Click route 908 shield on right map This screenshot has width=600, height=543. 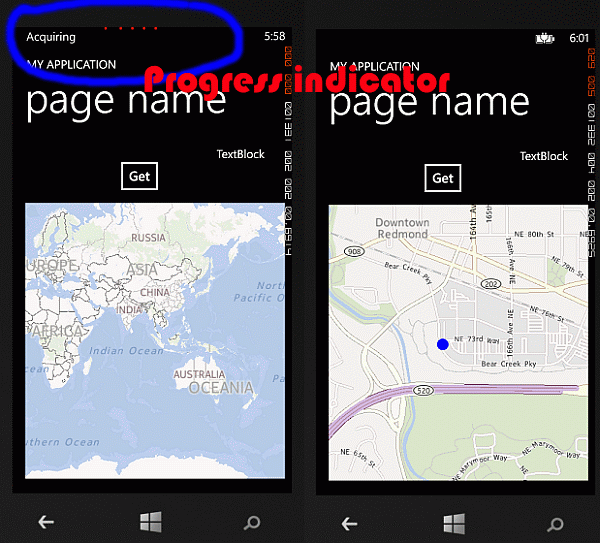(x=354, y=251)
